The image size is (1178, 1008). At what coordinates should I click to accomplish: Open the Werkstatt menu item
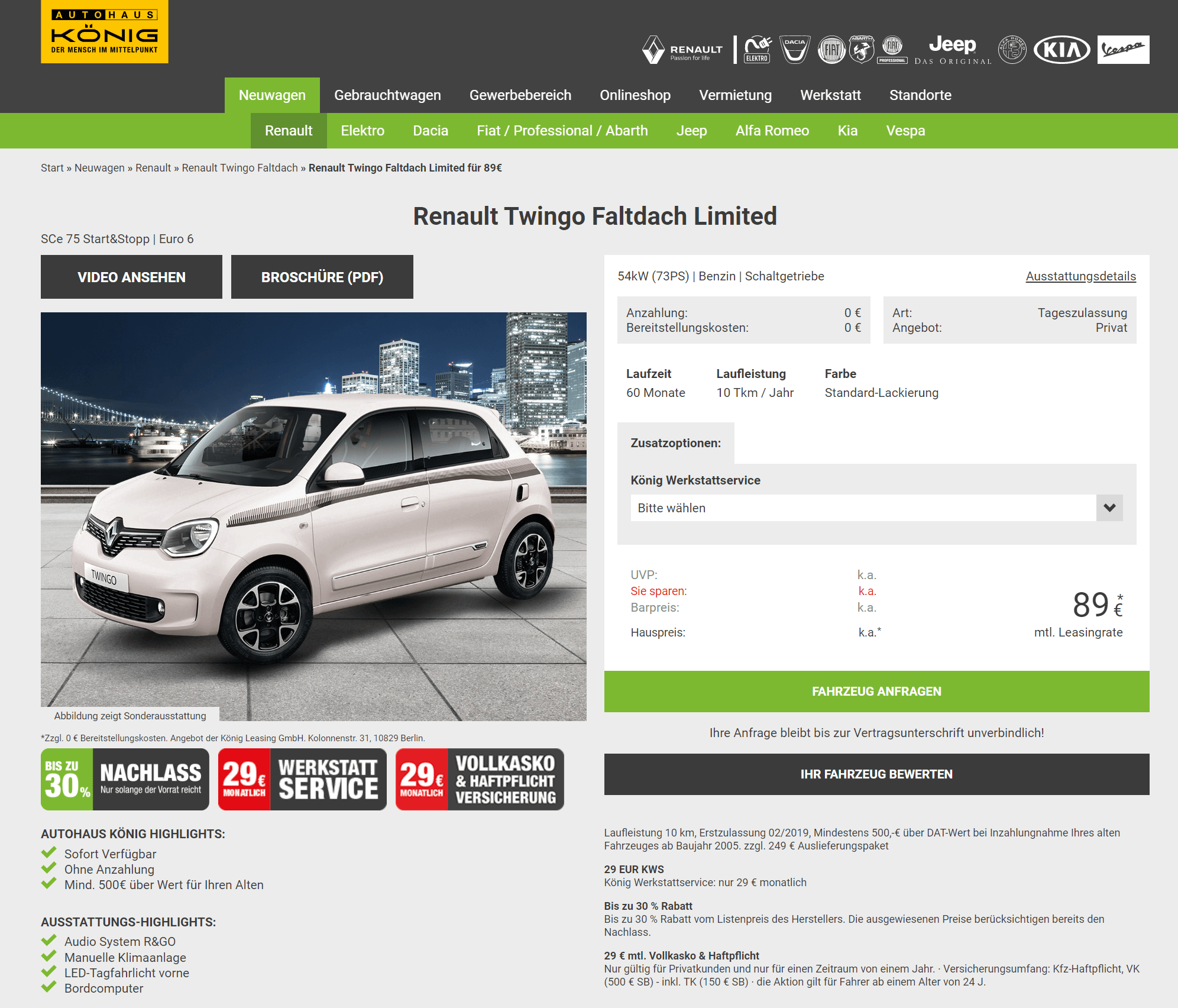point(830,95)
